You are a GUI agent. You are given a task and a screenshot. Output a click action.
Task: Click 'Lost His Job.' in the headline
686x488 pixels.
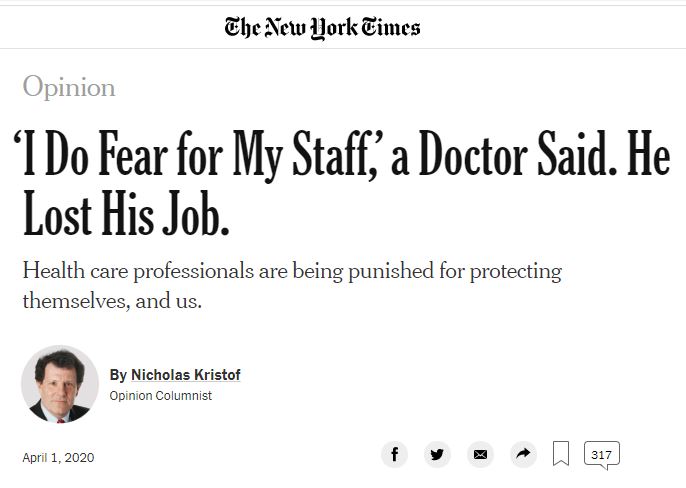click(126, 214)
